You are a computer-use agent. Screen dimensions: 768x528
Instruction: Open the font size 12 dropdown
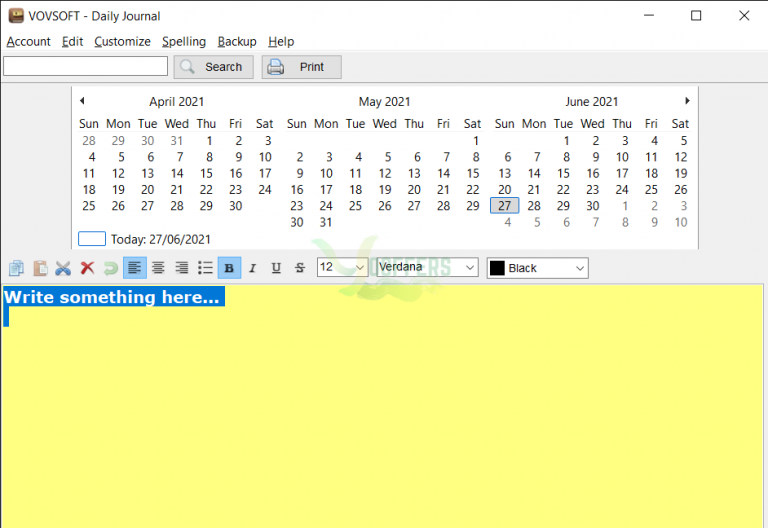(x=342, y=267)
